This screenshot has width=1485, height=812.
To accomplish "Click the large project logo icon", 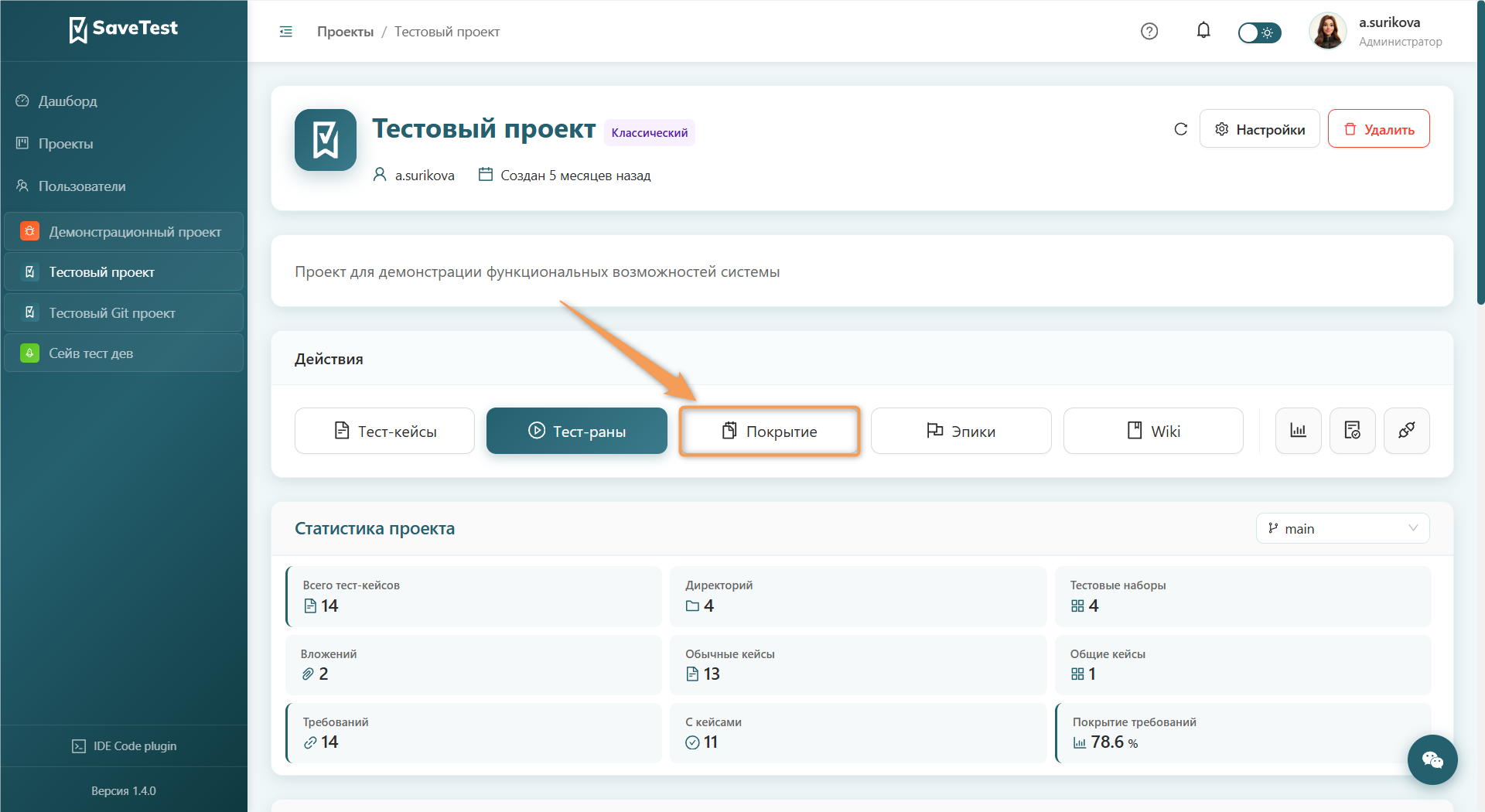I will point(326,140).
